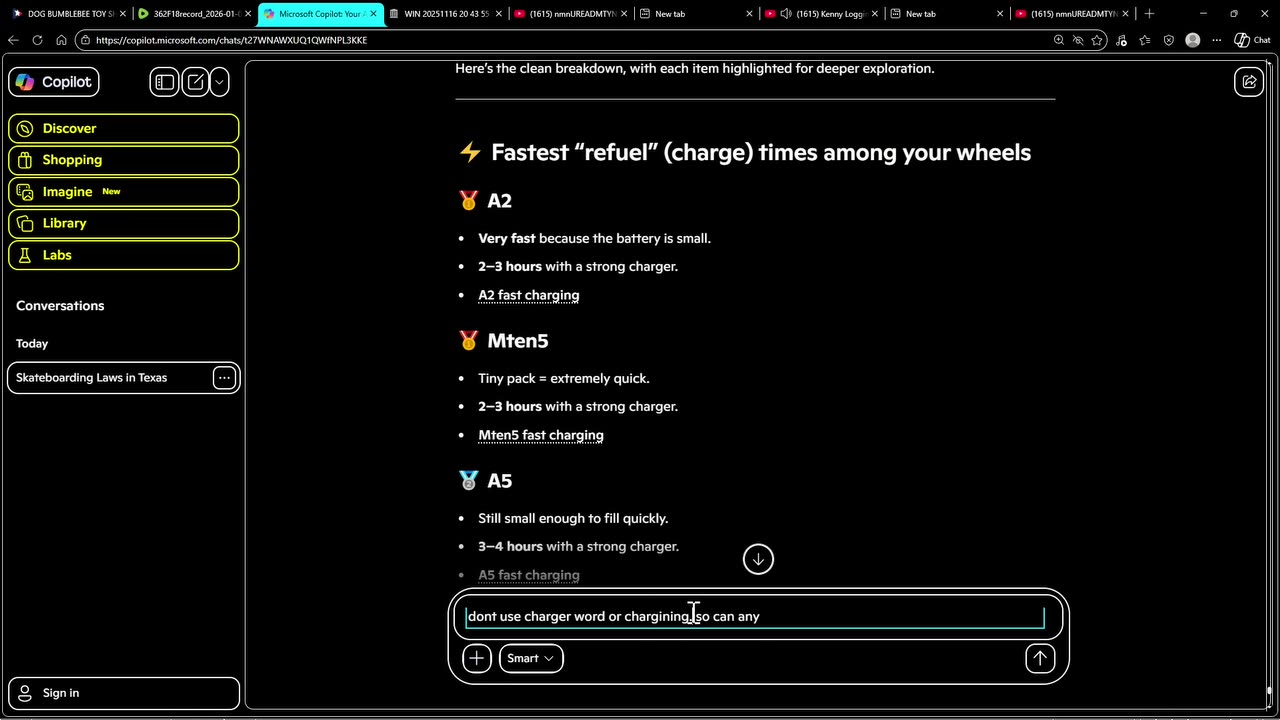Open the Copilot Chat sidebar button
1280x720 pixels.
pos(1253,40)
